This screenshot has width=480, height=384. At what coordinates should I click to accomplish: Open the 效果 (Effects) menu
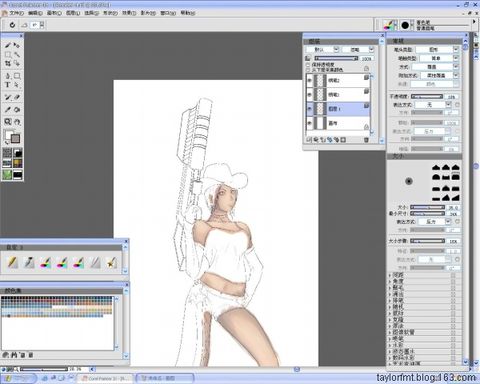(129, 13)
